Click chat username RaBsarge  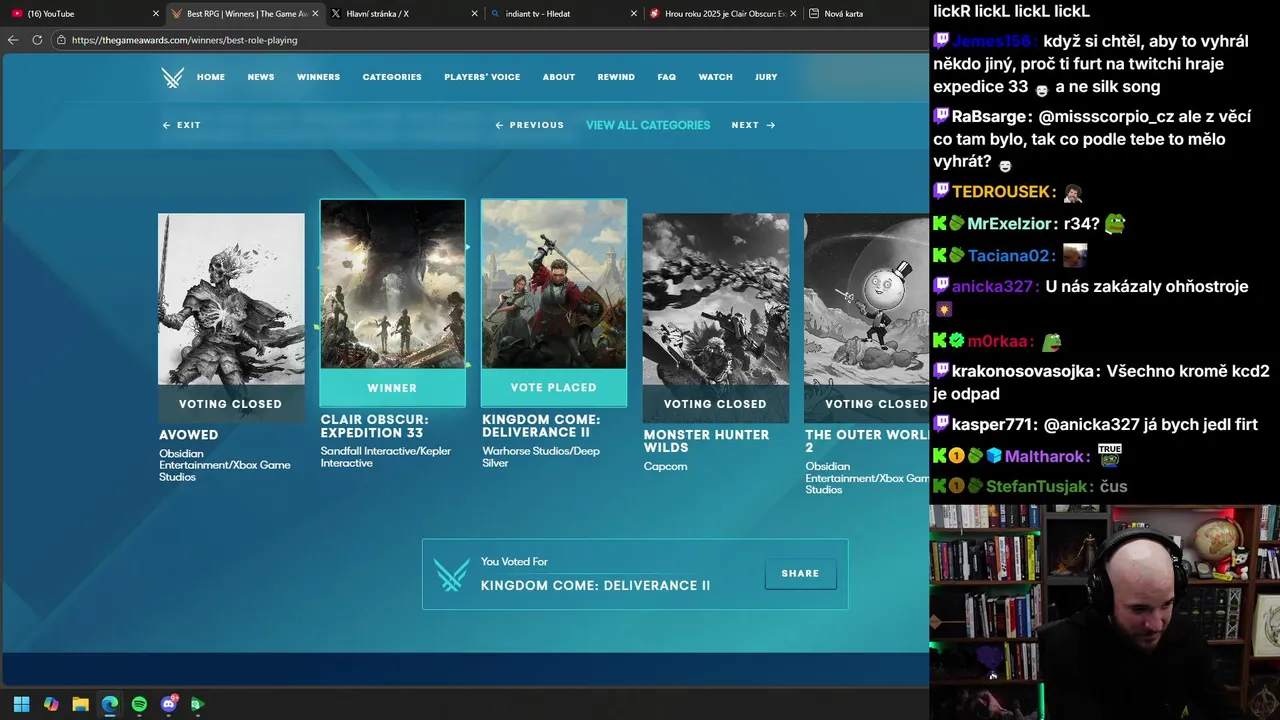992,117
